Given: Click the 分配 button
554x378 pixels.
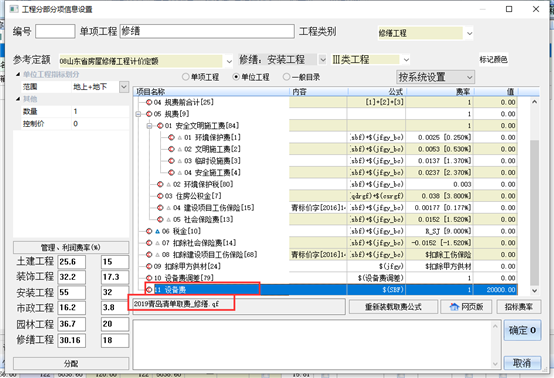Looking at the screenshot, I should 71,363.
